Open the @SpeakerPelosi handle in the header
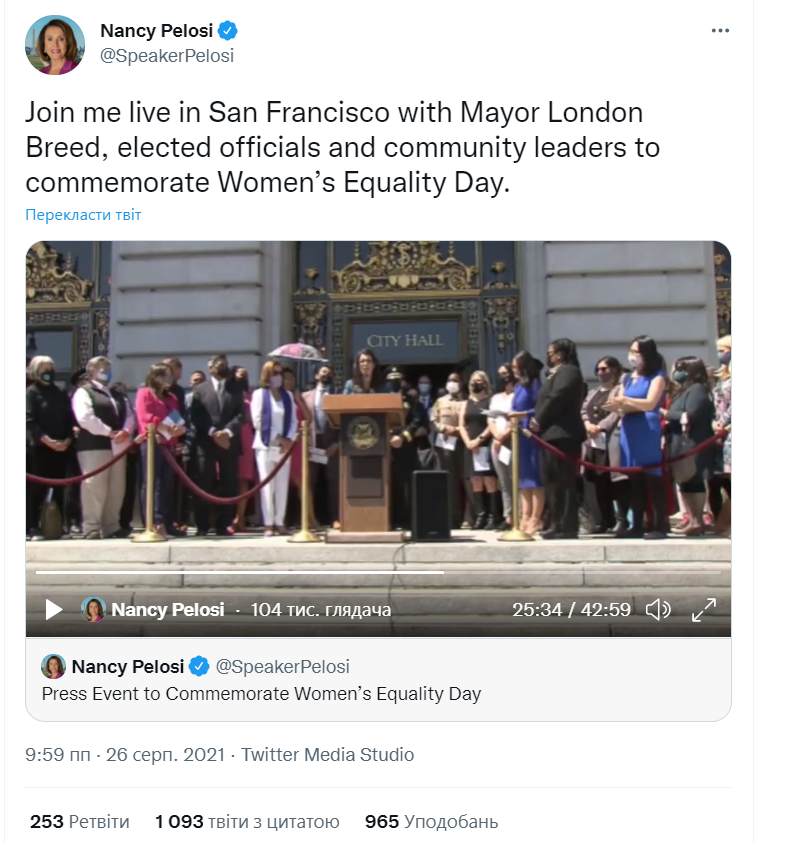Image resolution: width=791 pixels, height=842 pixels. (x=167, y=56)
